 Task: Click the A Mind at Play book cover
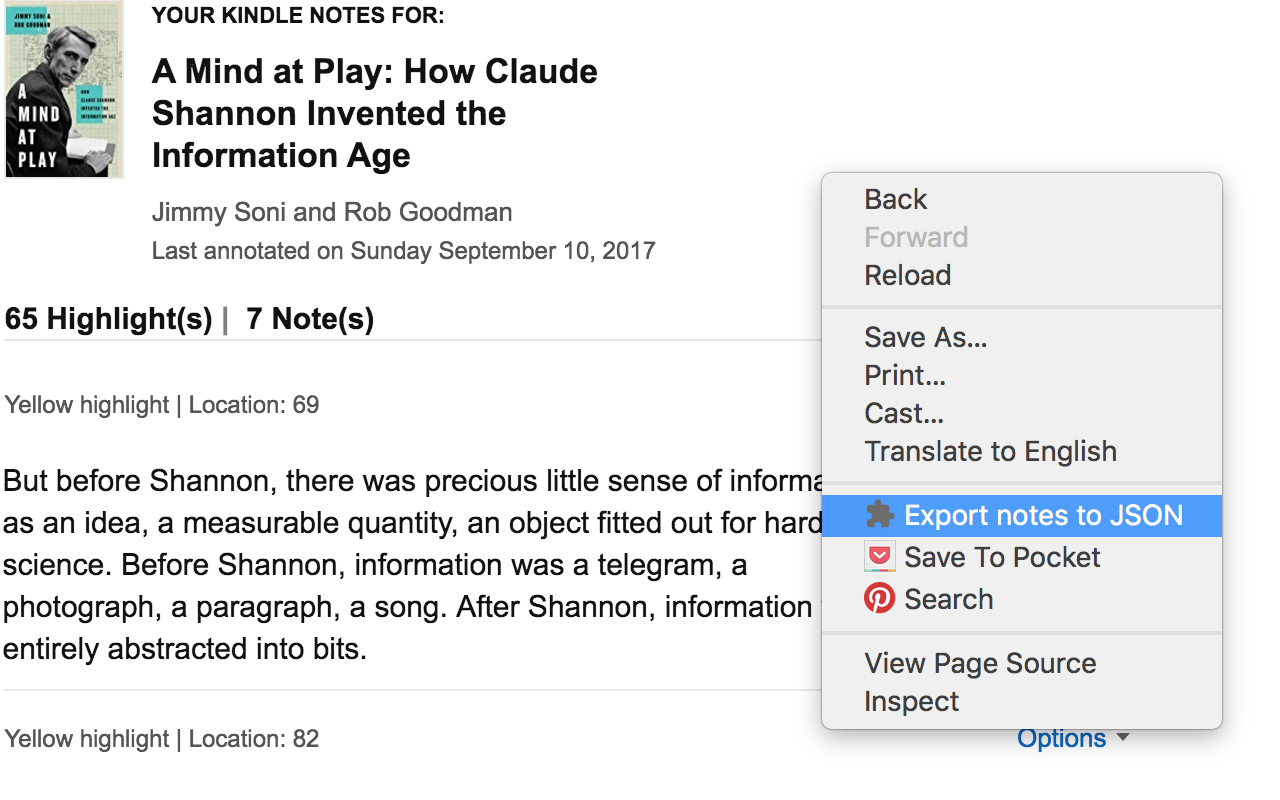point(64,90)
